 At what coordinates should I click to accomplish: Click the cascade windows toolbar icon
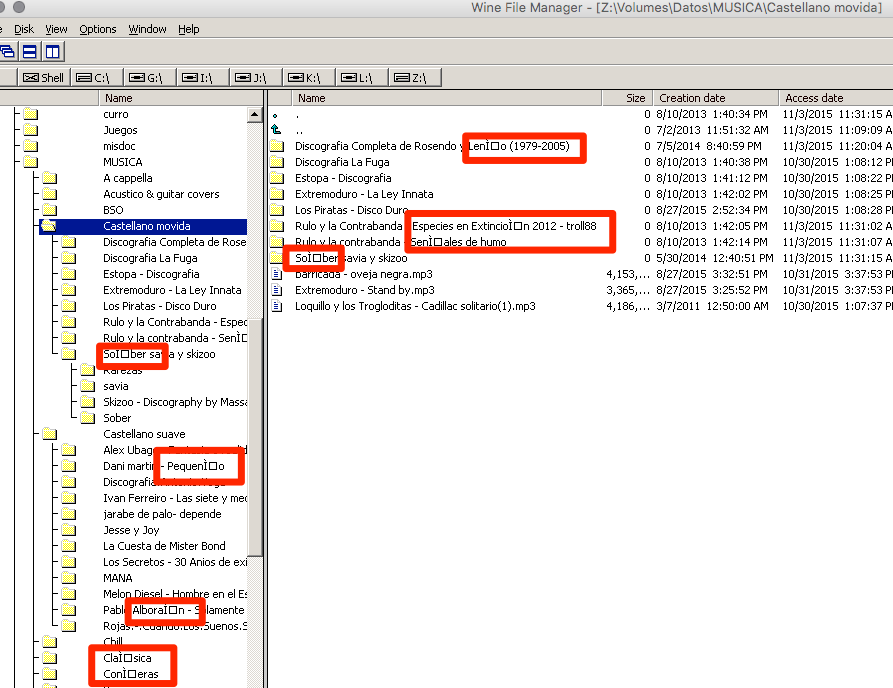(7, 52)
